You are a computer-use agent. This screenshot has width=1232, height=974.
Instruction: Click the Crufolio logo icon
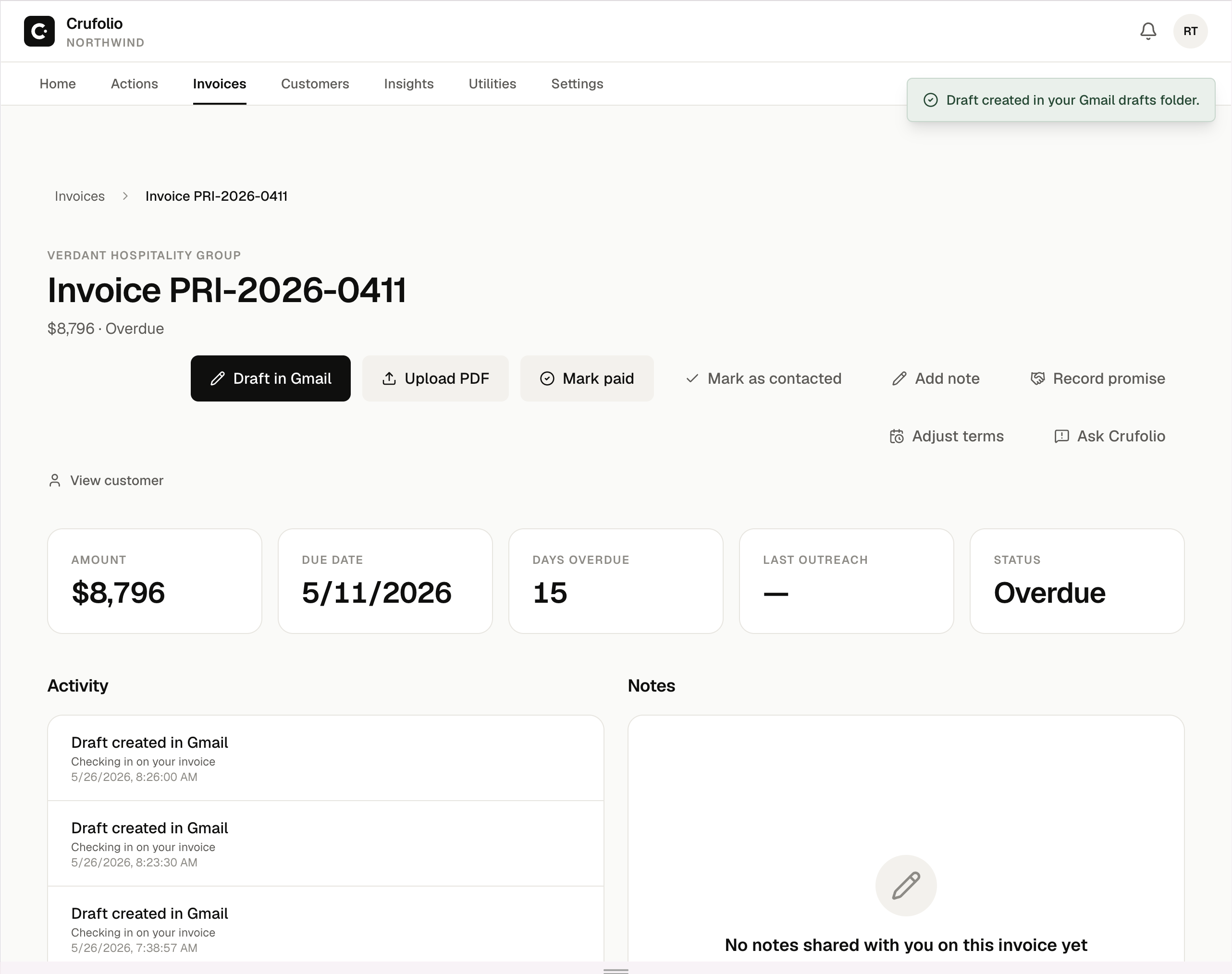(39, 31)
